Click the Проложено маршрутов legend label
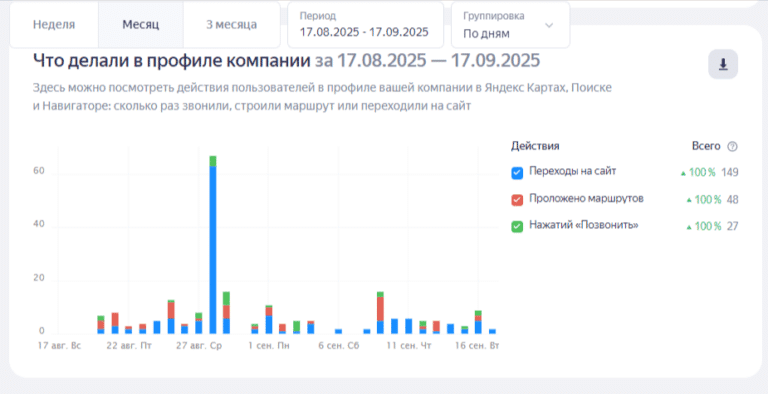Viewport: 768px width, 394px height. [586, 198]
